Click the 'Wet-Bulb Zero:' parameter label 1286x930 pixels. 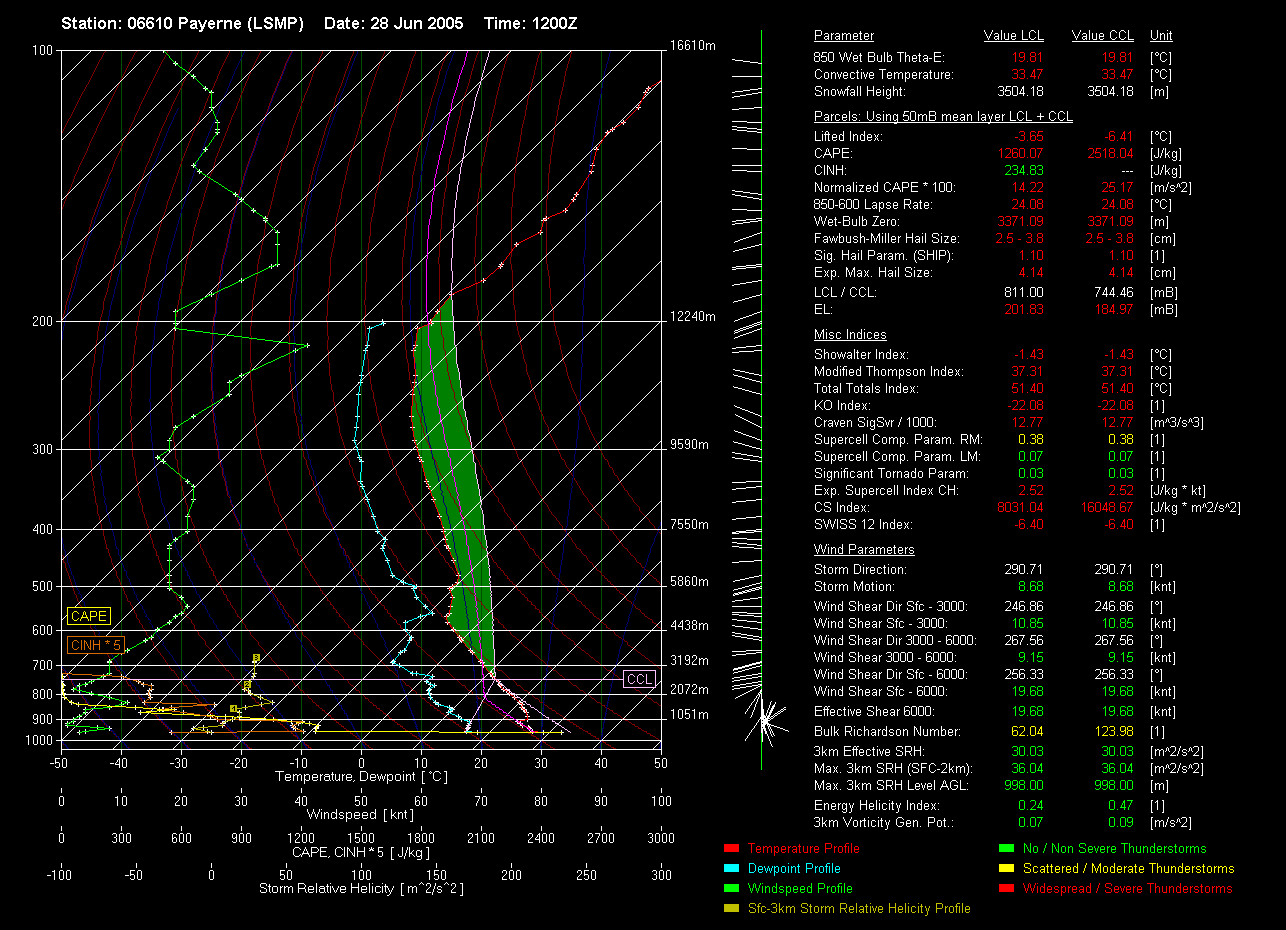pos(857,222)
